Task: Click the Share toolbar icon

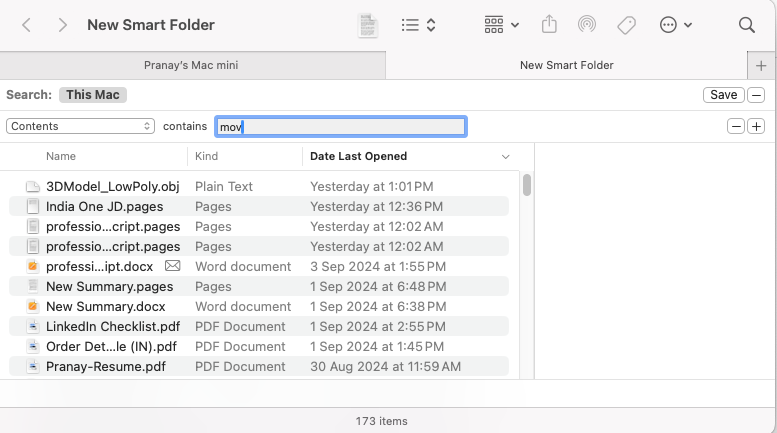Action: pyautogui.click(x=549, y=24)
